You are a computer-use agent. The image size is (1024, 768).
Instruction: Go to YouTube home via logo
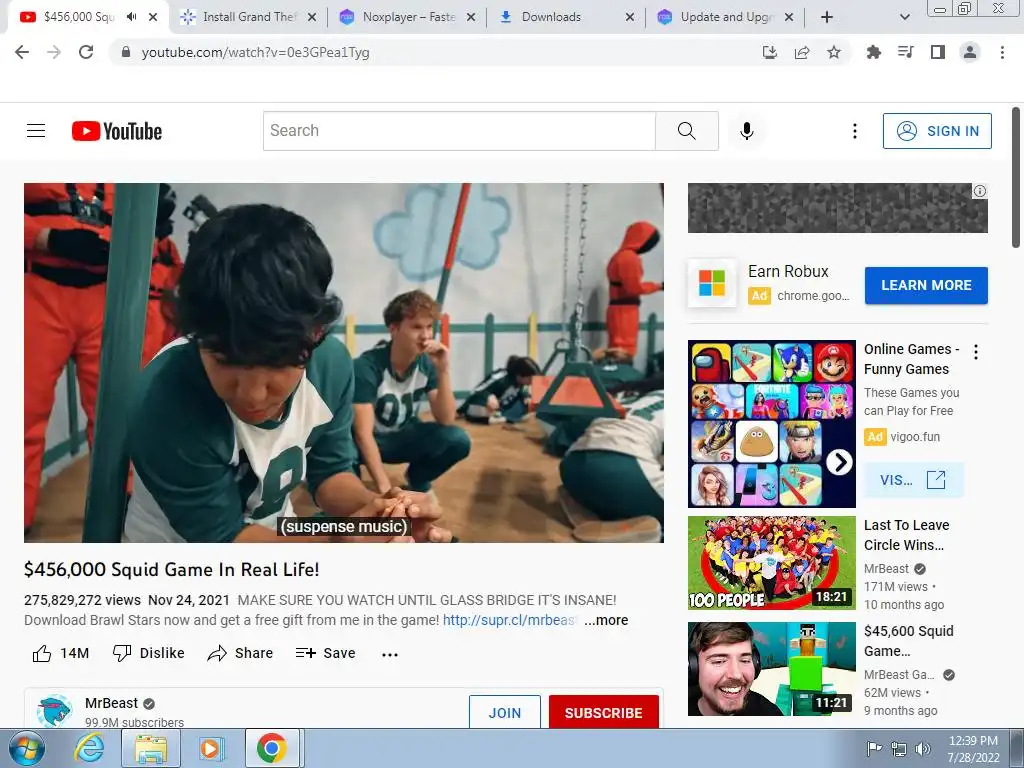click(x=117, y=131)
